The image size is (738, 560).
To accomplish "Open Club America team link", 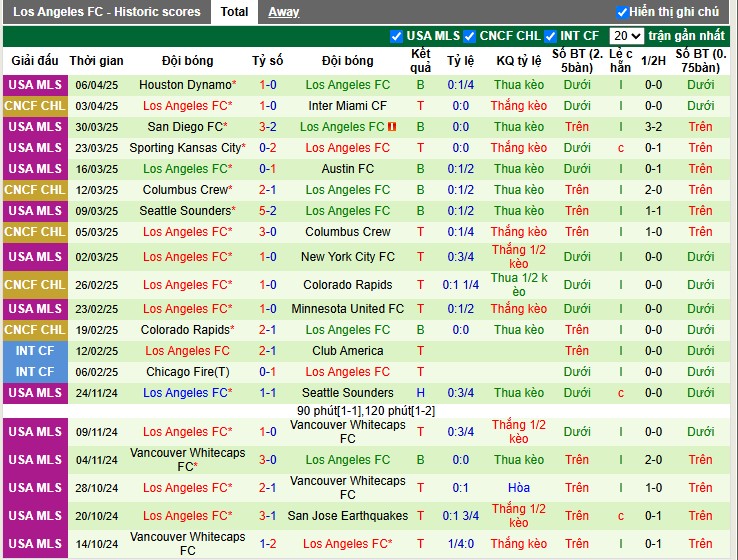I will pos(347,351).
